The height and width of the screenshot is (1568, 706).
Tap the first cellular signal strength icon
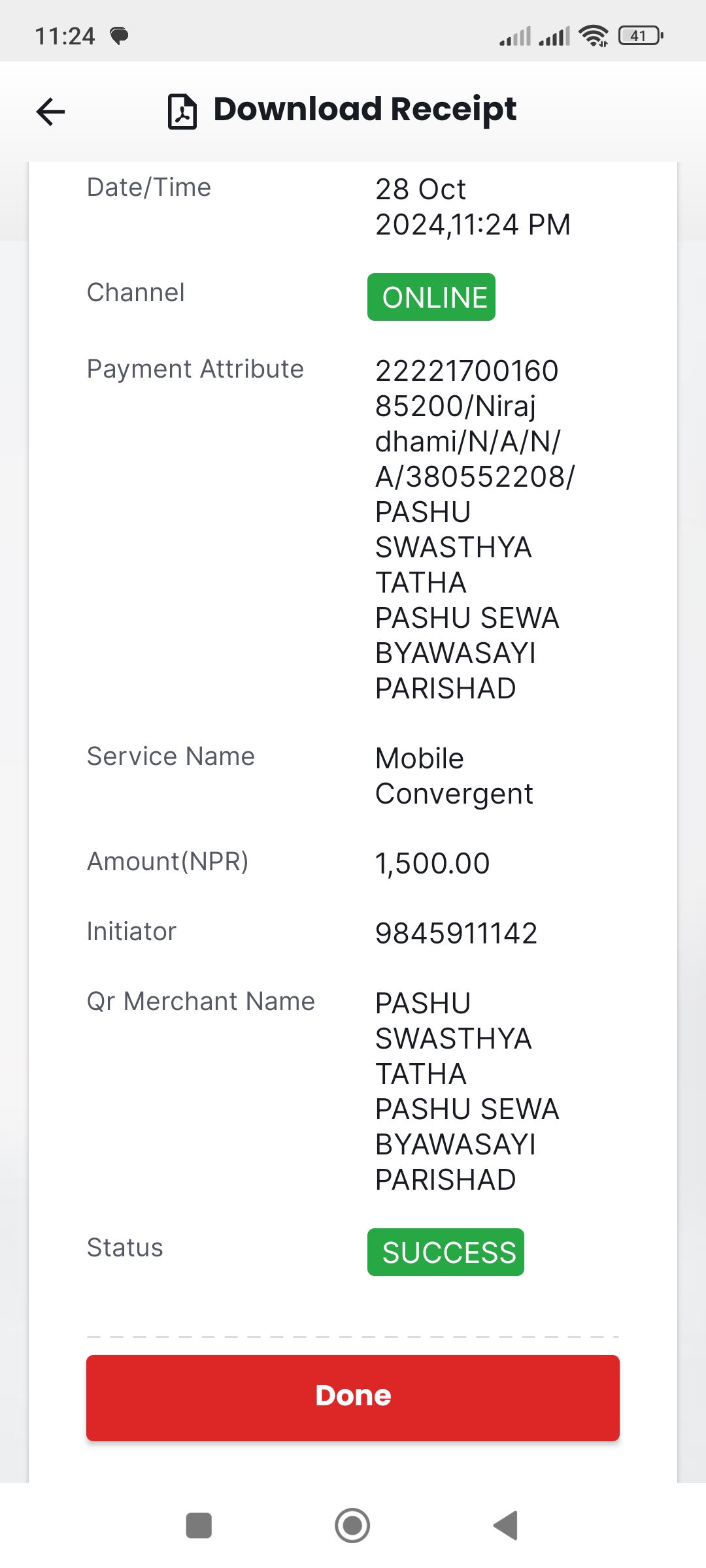(515, 36)
